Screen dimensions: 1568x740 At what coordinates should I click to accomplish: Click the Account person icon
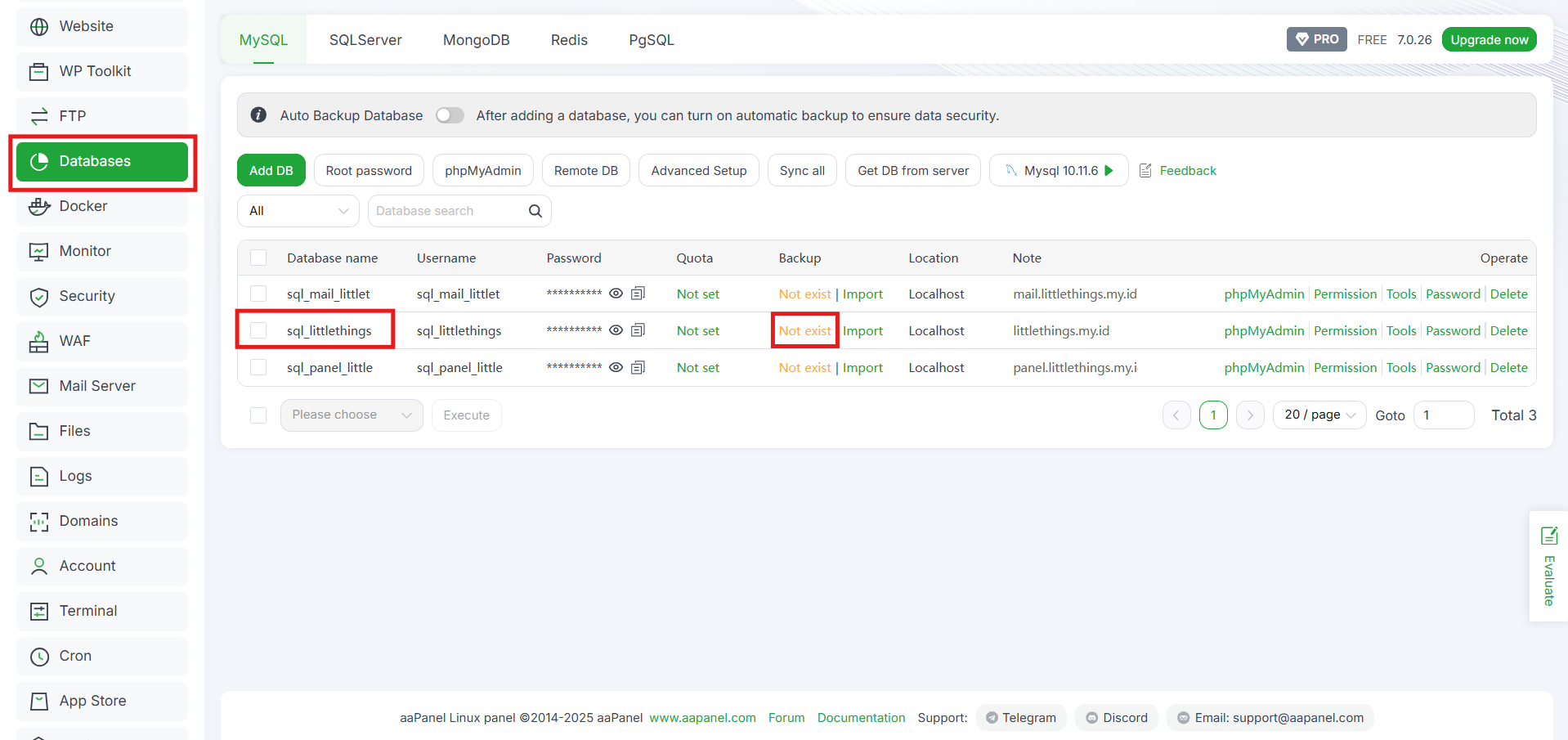click(39, 566)
